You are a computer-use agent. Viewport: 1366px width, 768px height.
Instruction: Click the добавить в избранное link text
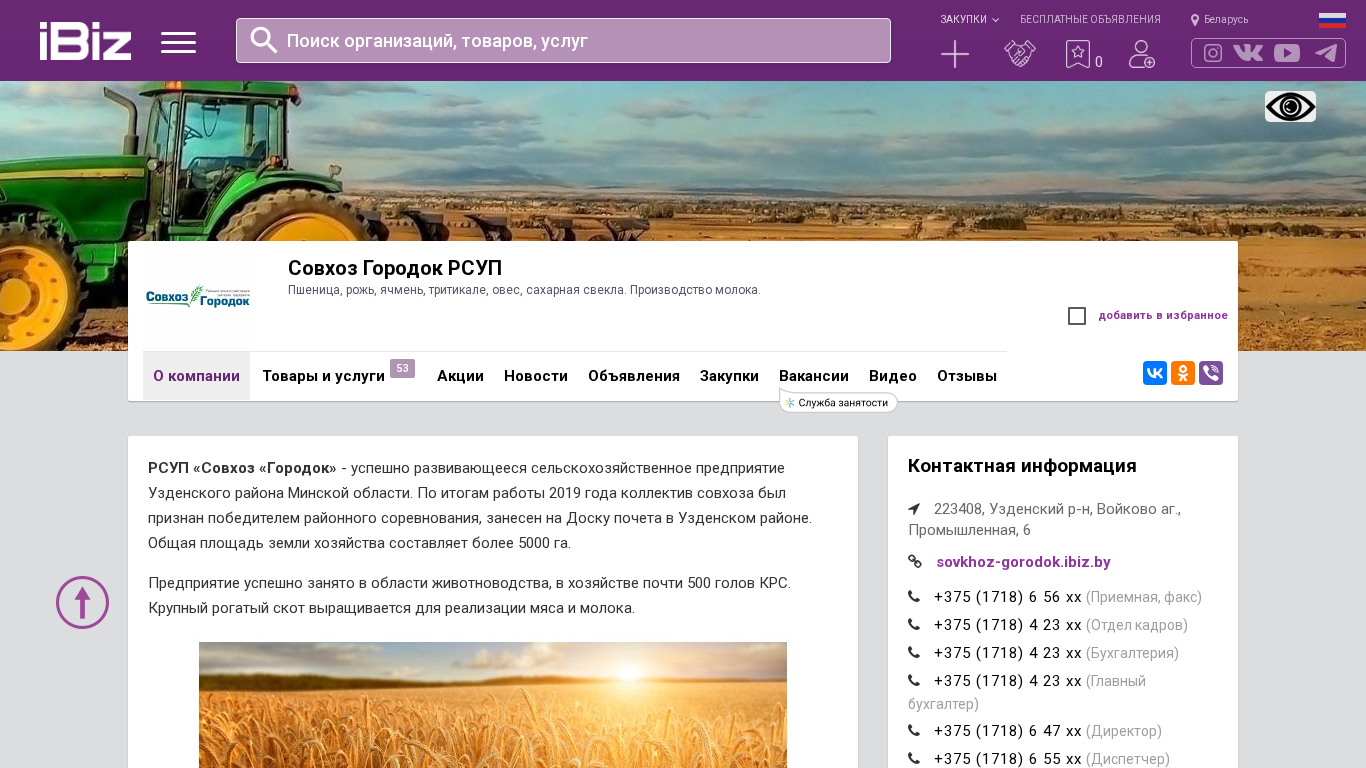[x=1163, y=316]
